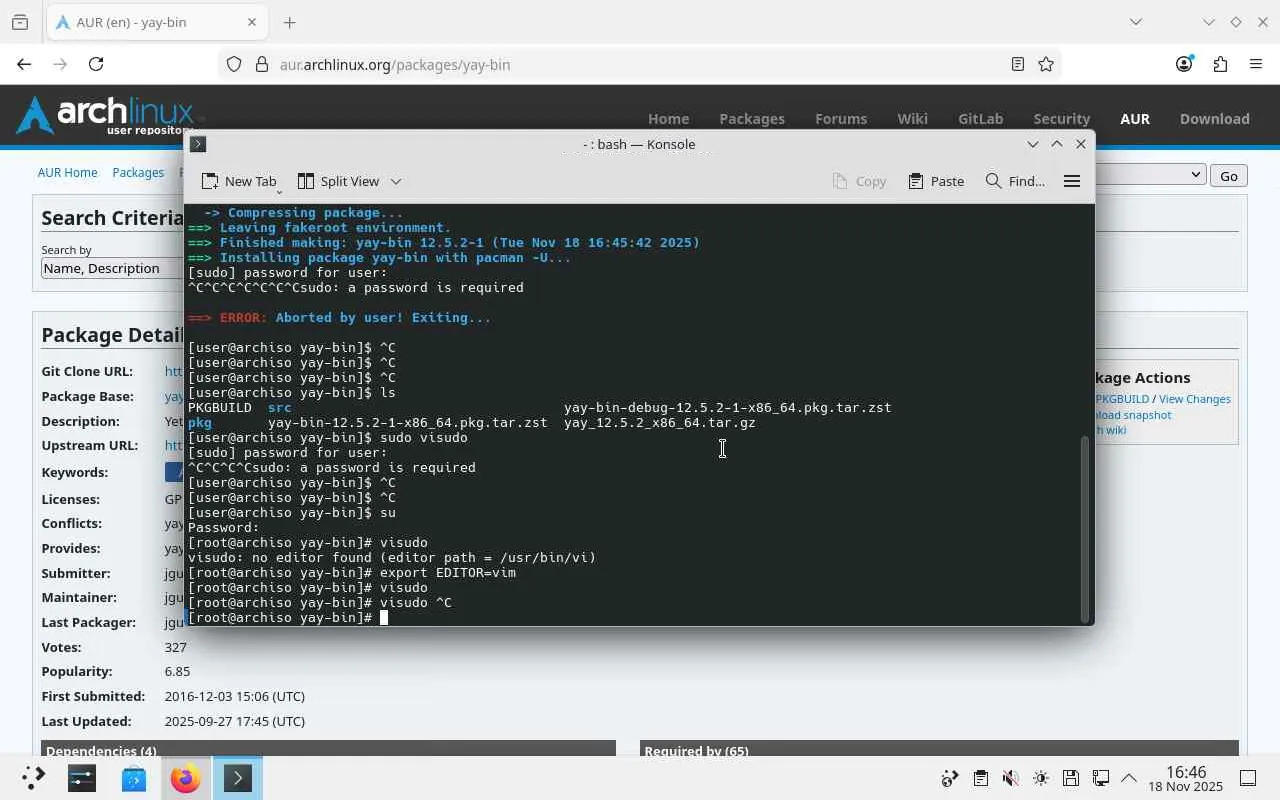Toggle reader view in the address bar
This screenshot has height=800, width=1280.
1017,64
